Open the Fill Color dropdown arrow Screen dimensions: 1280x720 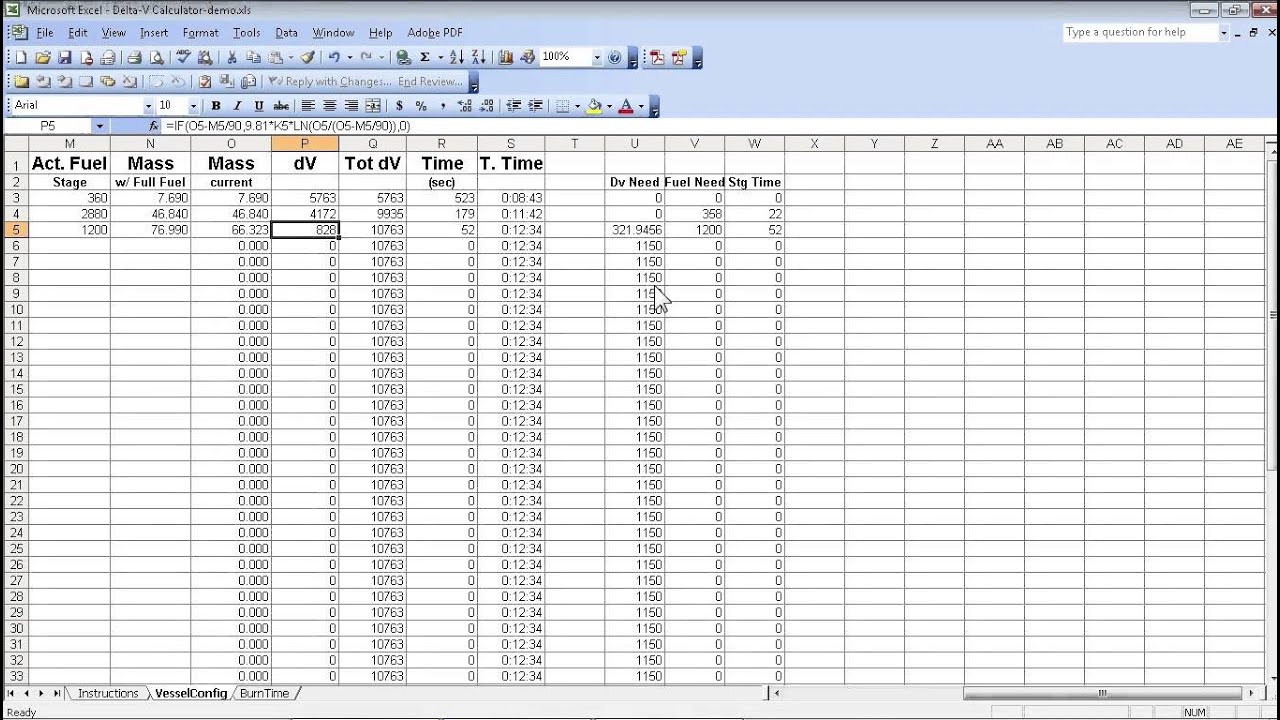click(x=609, y=106)
